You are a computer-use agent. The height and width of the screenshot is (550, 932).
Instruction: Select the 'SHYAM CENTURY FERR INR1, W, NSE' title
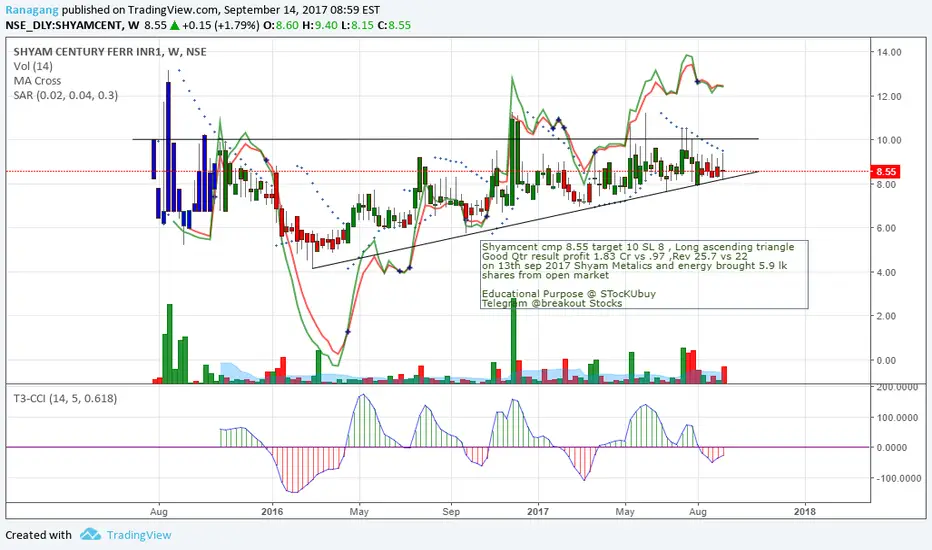coord(110,52)
